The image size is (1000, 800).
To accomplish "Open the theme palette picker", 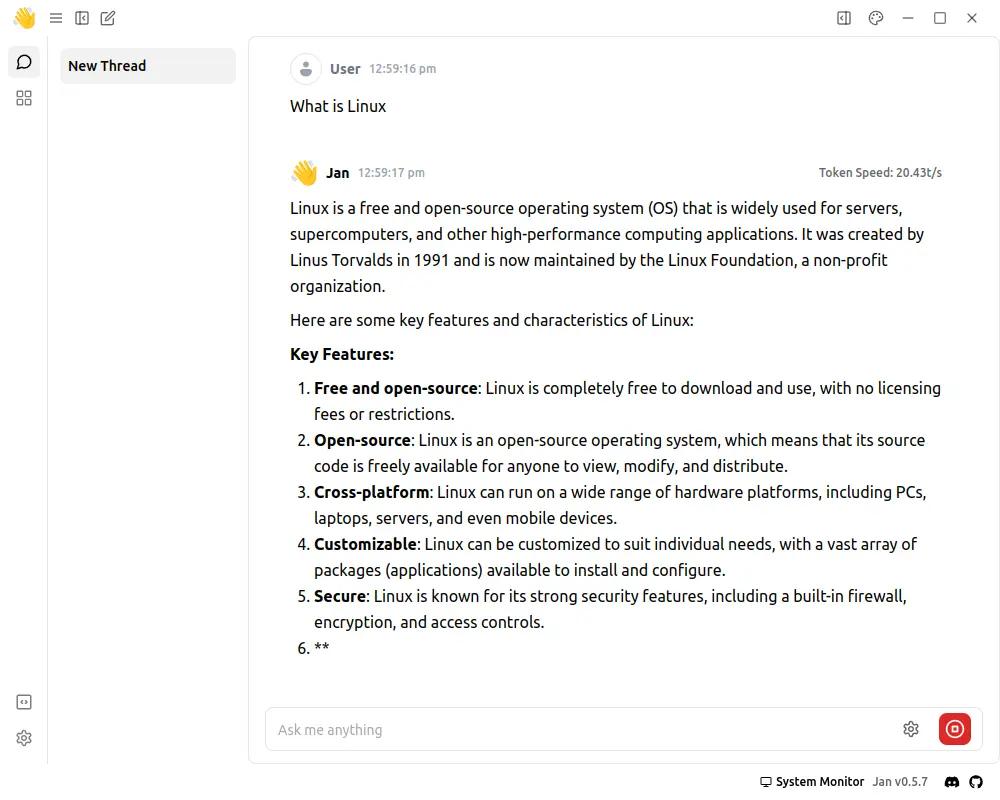I will pos(876,18).
